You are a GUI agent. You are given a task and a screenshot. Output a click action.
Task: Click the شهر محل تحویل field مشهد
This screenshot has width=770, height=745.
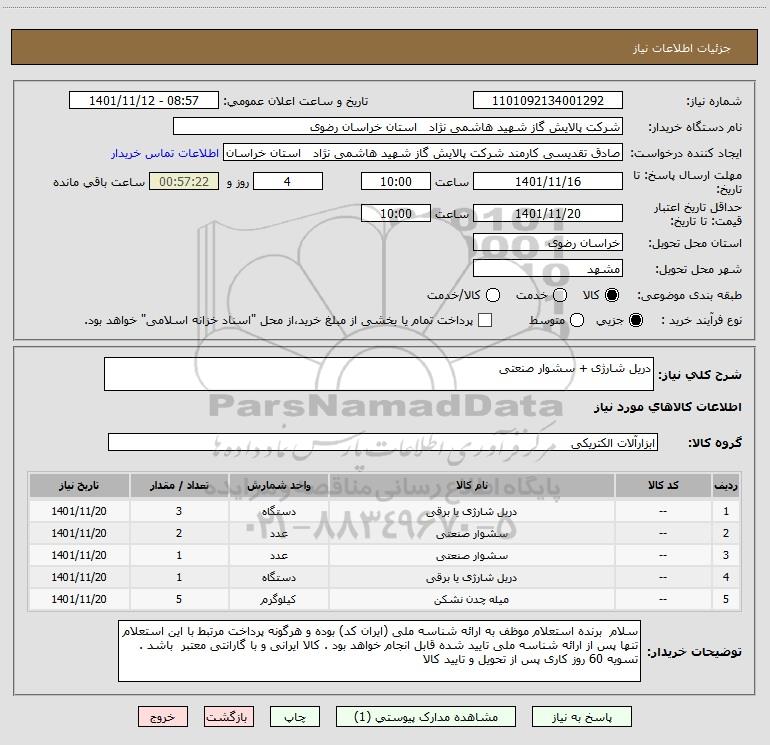(x=548, y=268)
